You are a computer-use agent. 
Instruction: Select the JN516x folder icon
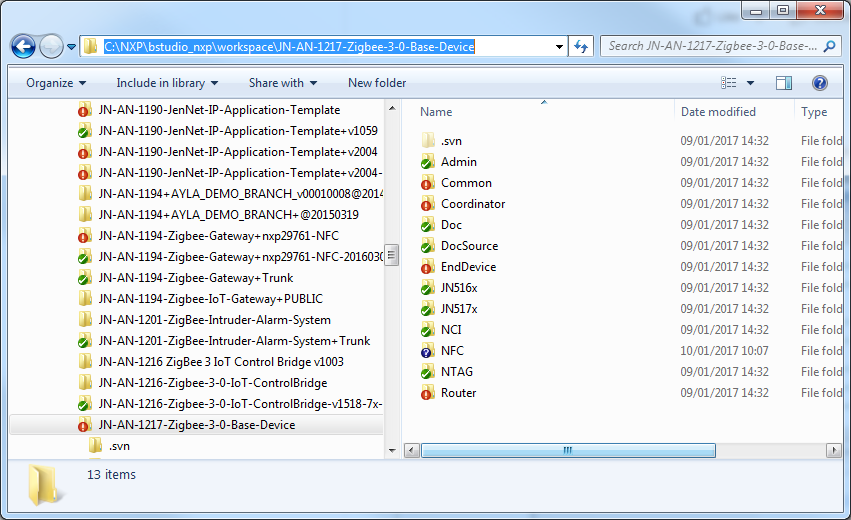coord(428,288)
